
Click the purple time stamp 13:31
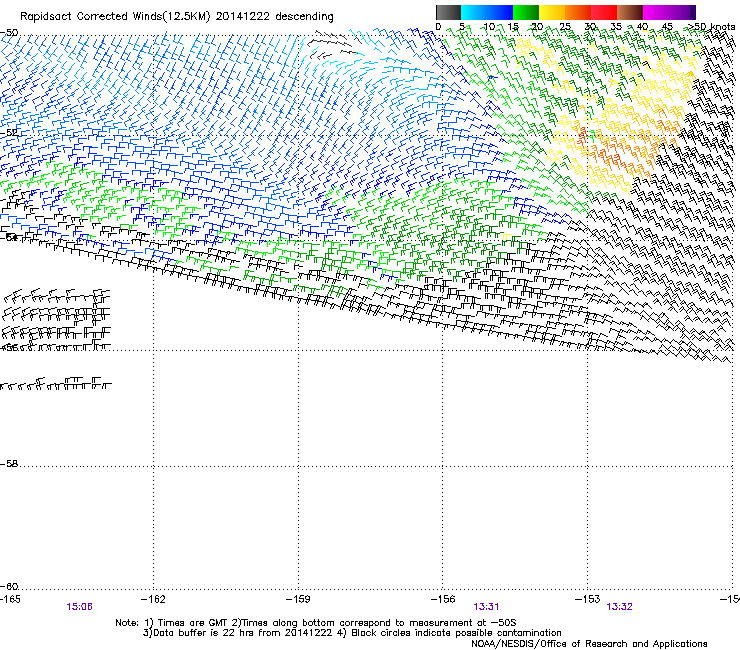(x=487, y=607)
